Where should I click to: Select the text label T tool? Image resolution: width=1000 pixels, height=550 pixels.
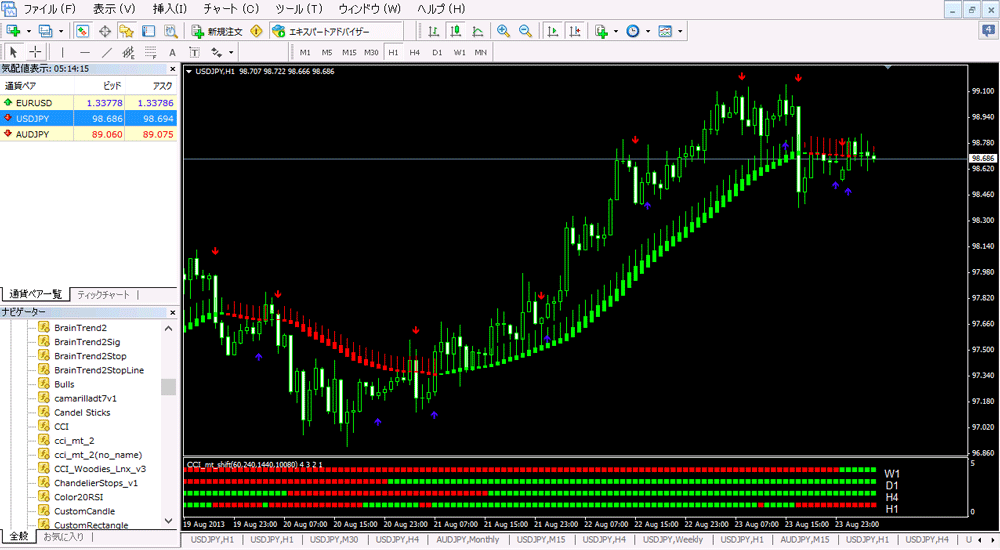[x=195, y=52]
